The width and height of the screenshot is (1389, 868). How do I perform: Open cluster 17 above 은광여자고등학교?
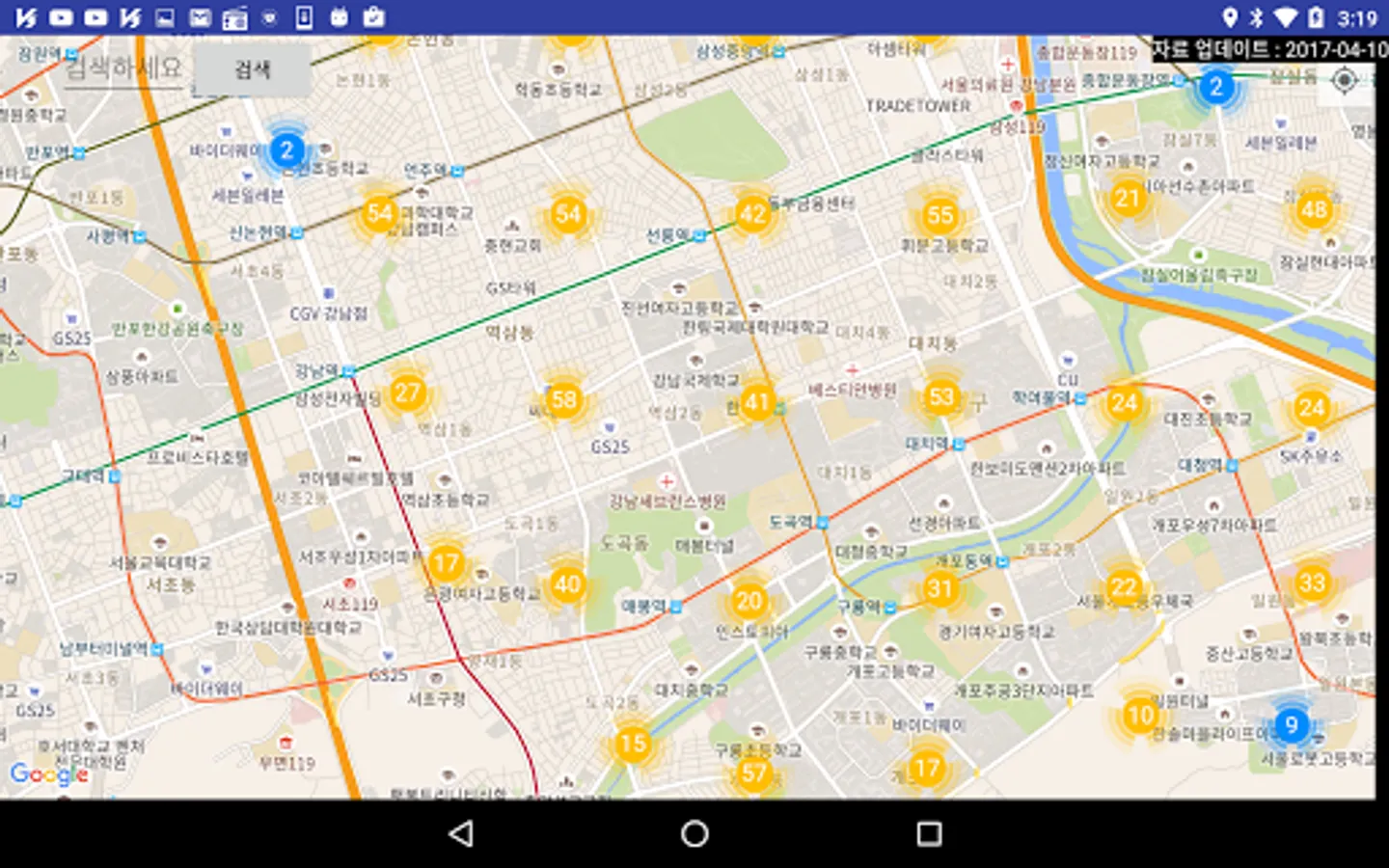point(446,563)
